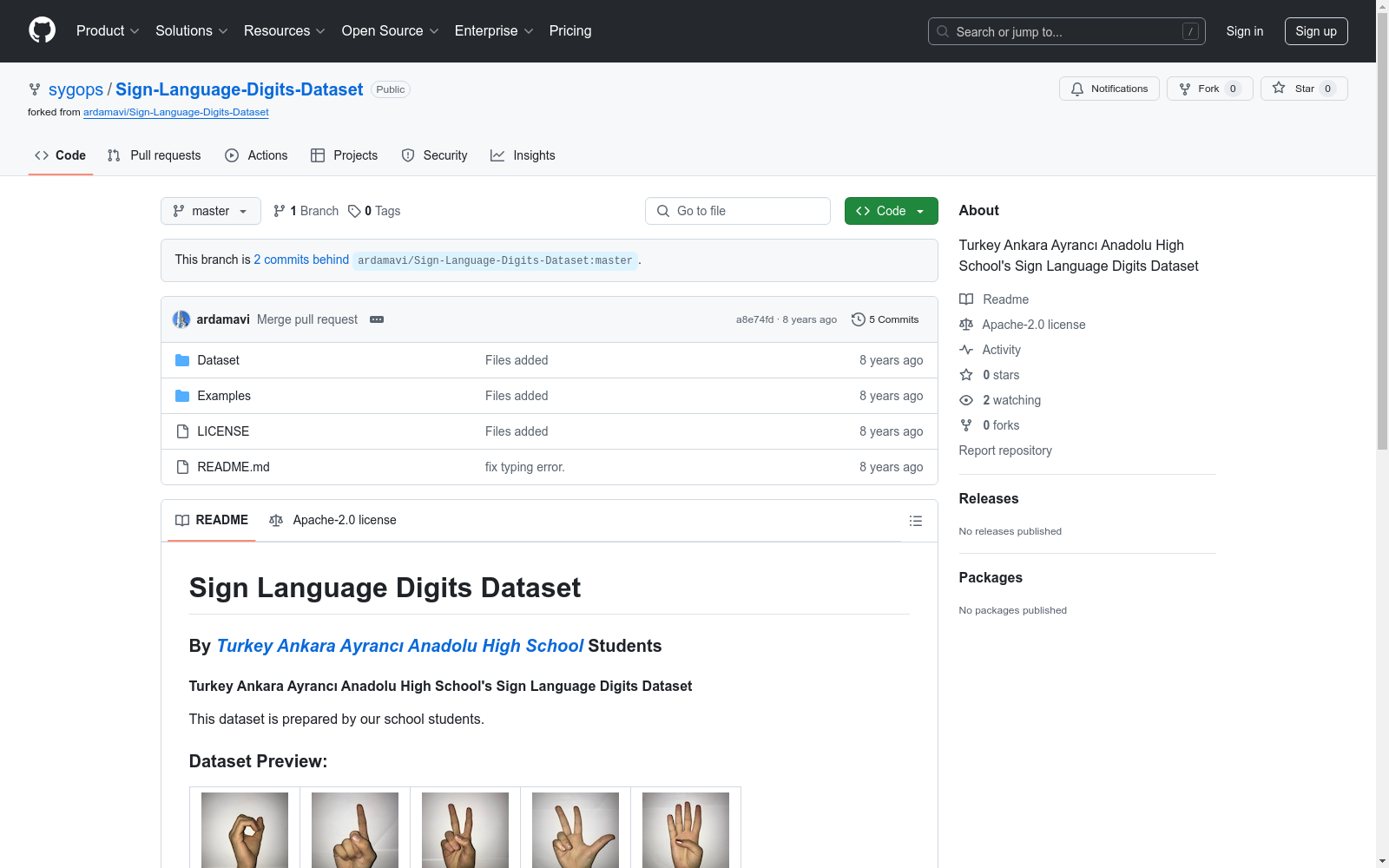Click the digit one hand sign thumbnail

click(355, 830)
